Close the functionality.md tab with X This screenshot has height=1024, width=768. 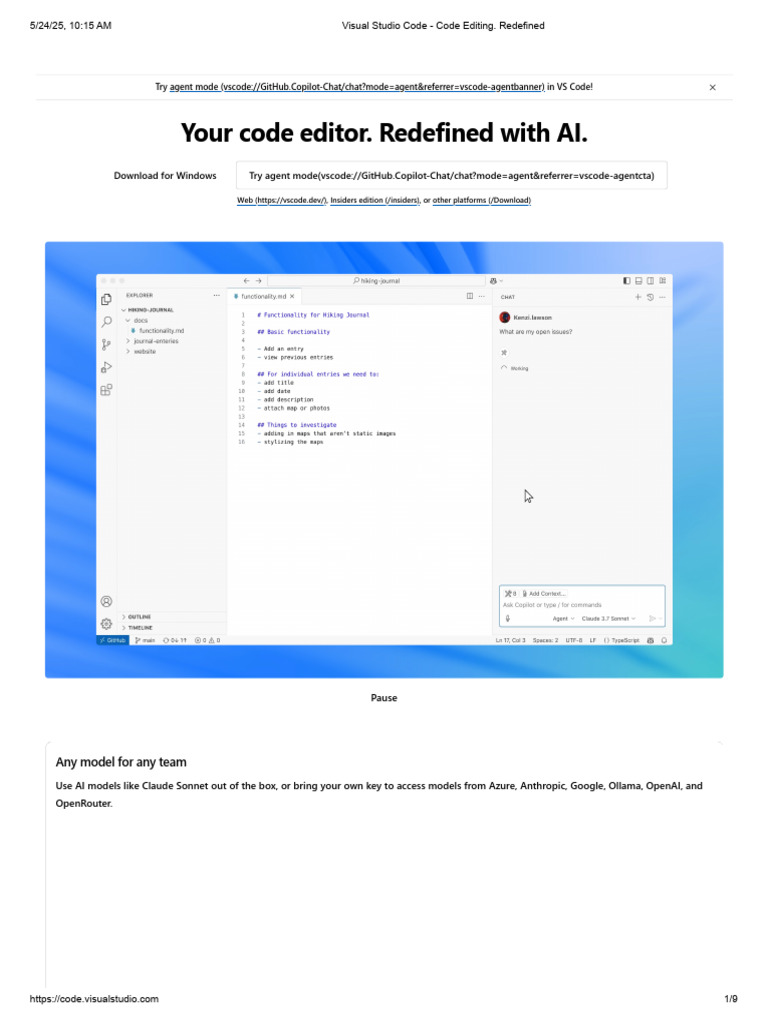click(293, 296)
